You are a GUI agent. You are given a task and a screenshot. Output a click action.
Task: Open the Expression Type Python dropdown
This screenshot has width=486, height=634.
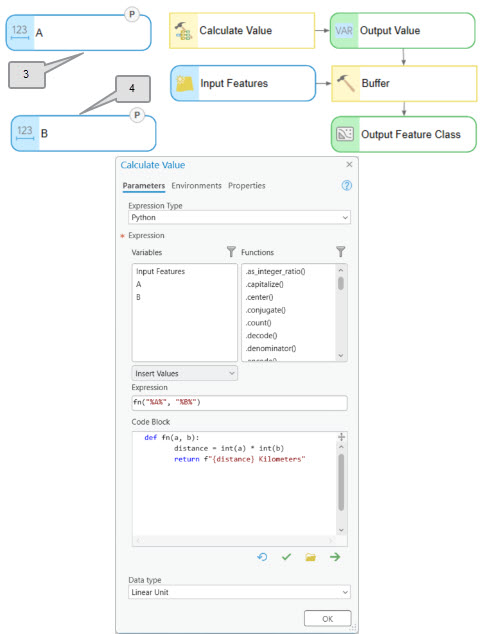pyautogui.click(x=239, y=217)
